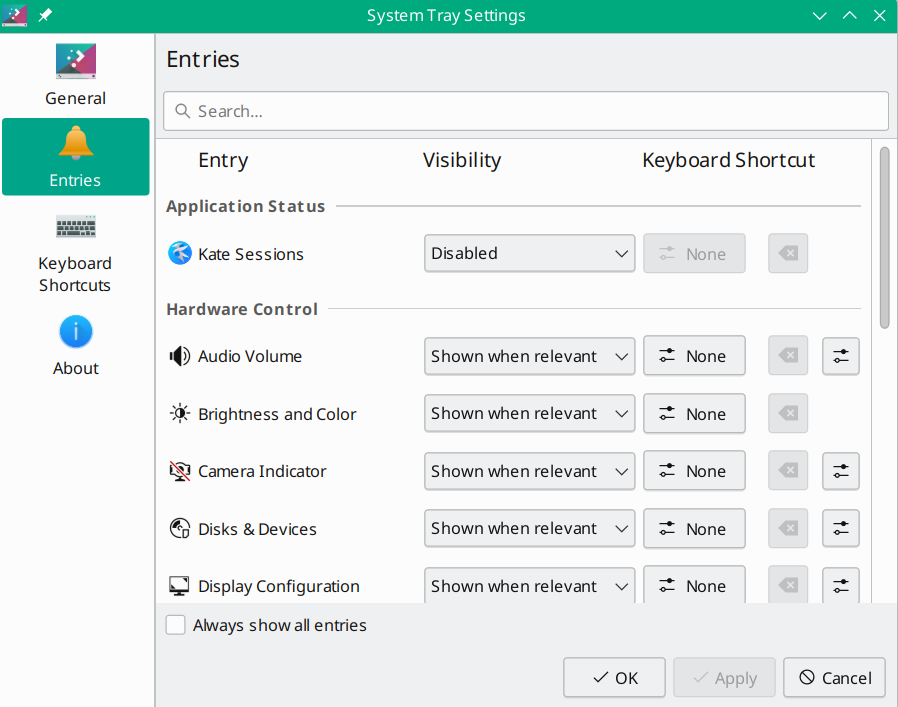Click the Brightness and Color icon

[x=178, y=413]
